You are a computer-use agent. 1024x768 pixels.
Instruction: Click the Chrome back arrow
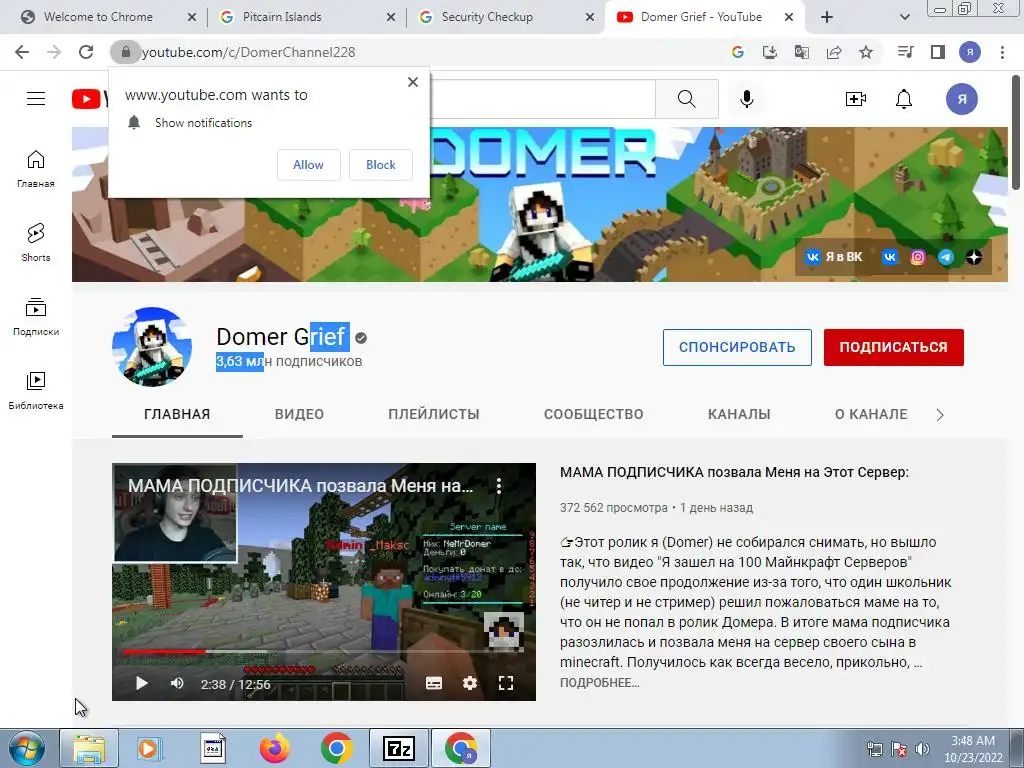pos(22,52)
